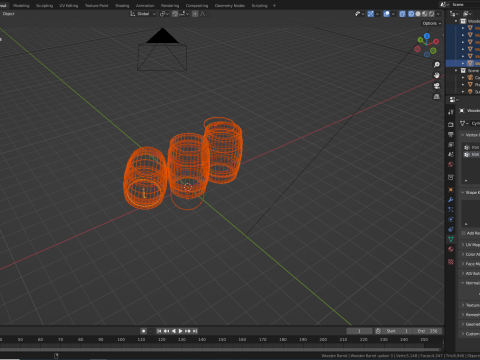
Task: Open the viewport Options dropdown
Action: click(432, 23)
